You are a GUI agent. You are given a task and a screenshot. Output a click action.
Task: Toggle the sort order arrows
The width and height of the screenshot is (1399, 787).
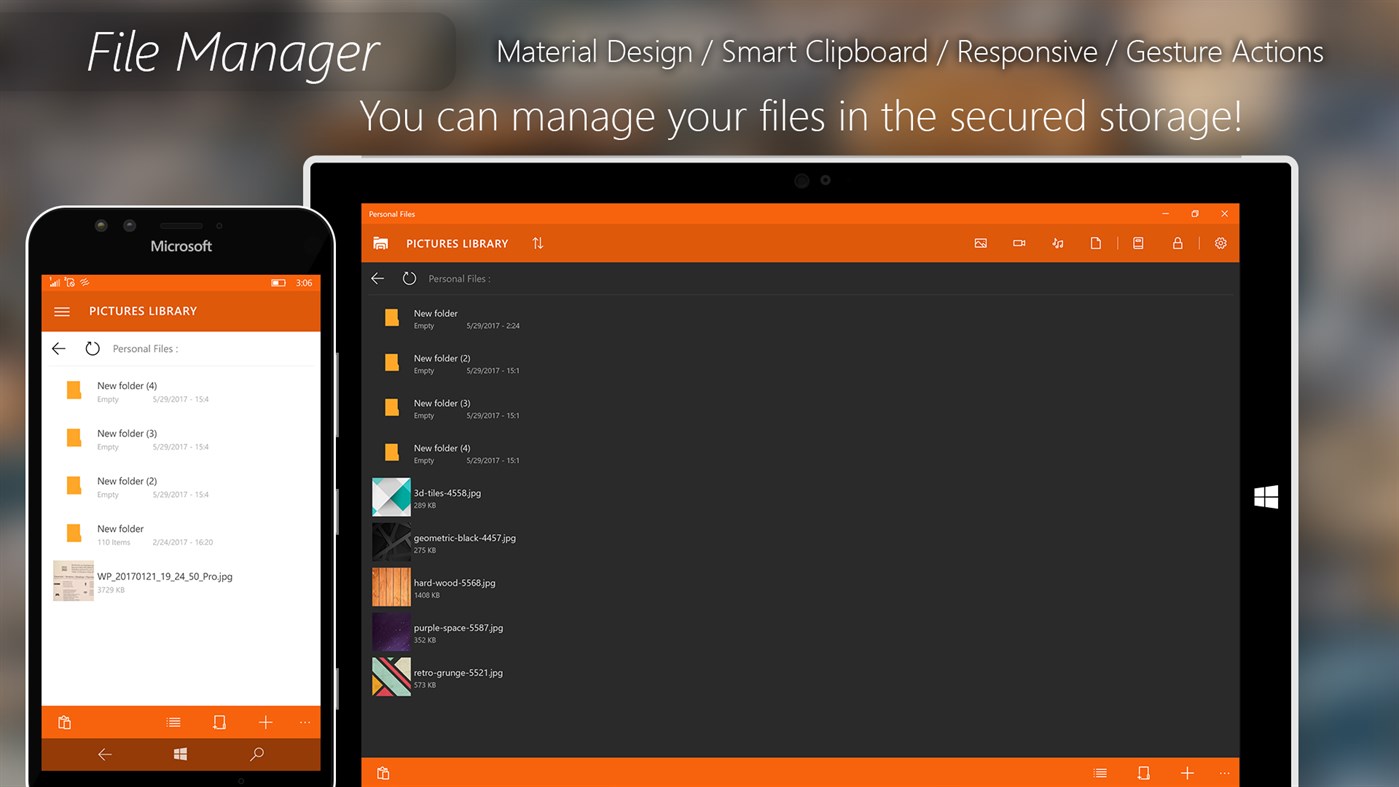click(x=537, y=243)
